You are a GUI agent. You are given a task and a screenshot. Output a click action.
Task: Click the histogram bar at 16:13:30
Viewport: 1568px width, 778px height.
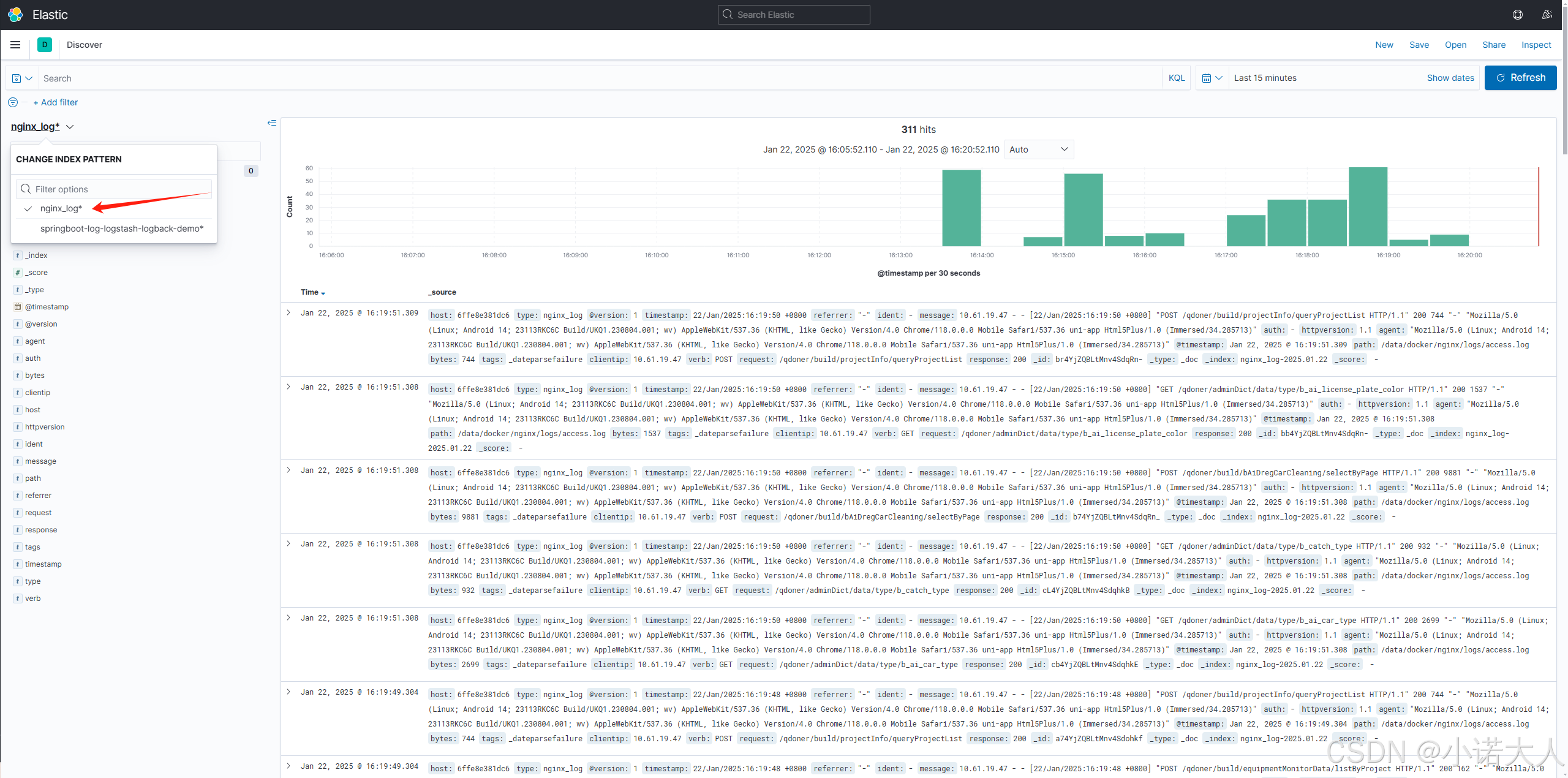pyautogui.click(x=961, y=208)
